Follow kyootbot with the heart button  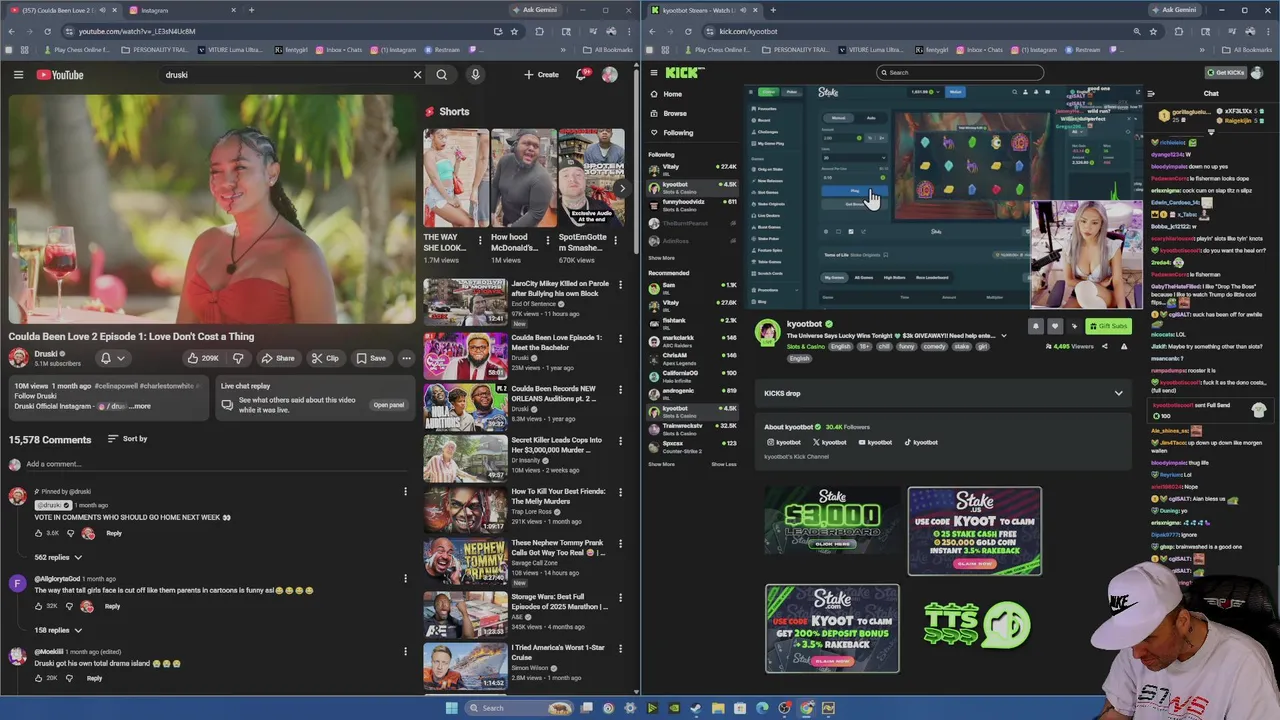[x=1054, y=326]
